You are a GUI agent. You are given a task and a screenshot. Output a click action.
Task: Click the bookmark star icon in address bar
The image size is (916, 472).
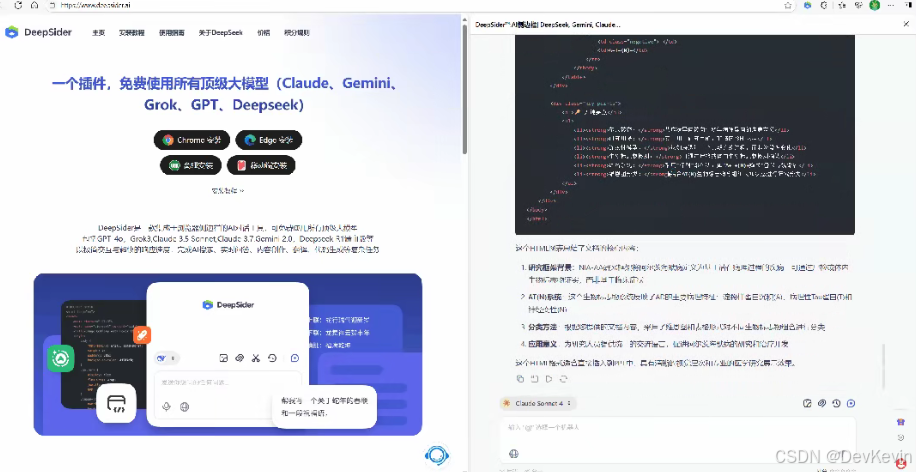click(x=788, y=5)
